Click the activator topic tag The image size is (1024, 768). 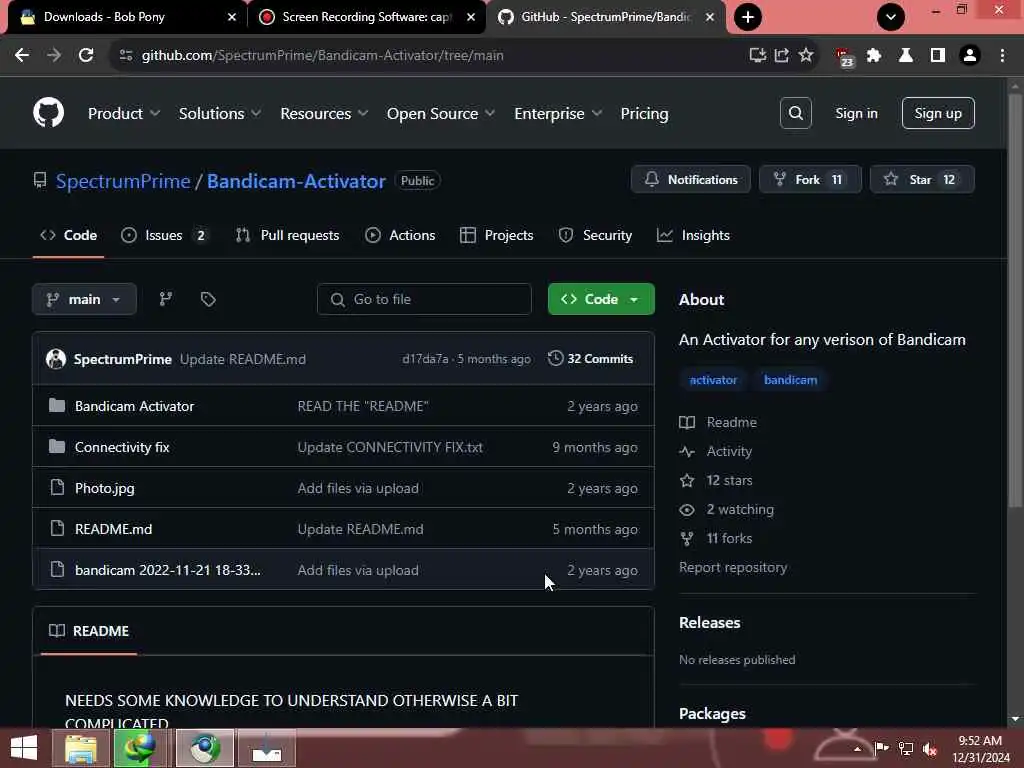pyautogui.click(x=713, y=380)
